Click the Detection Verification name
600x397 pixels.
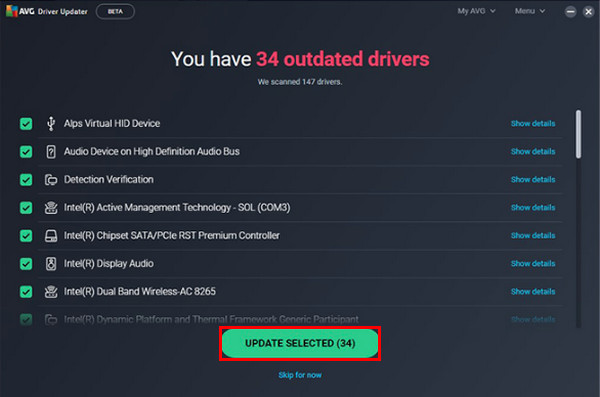[109, 180]
